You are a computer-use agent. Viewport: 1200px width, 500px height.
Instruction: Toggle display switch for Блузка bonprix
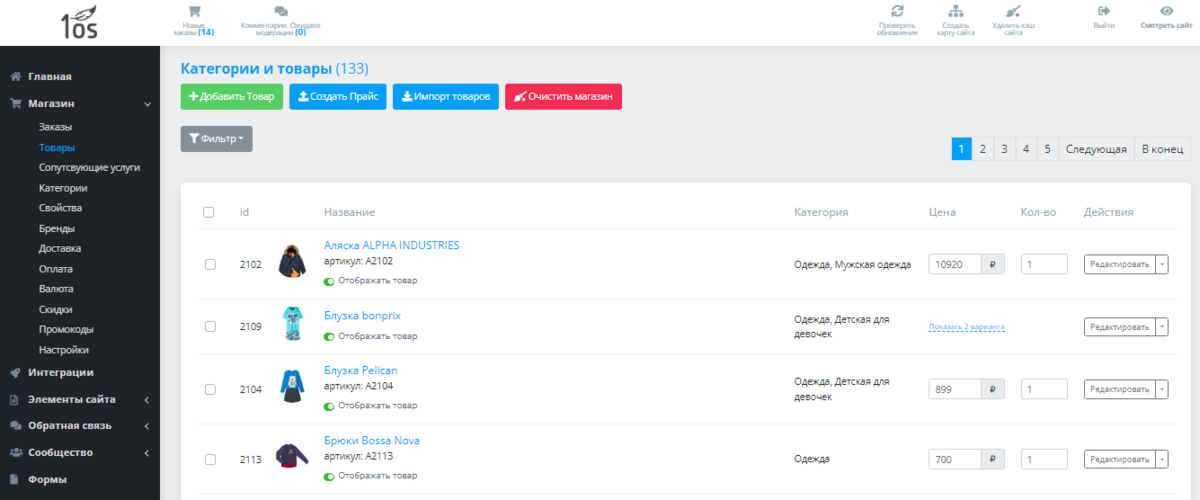pyautogui.click(x=329, y=336)
